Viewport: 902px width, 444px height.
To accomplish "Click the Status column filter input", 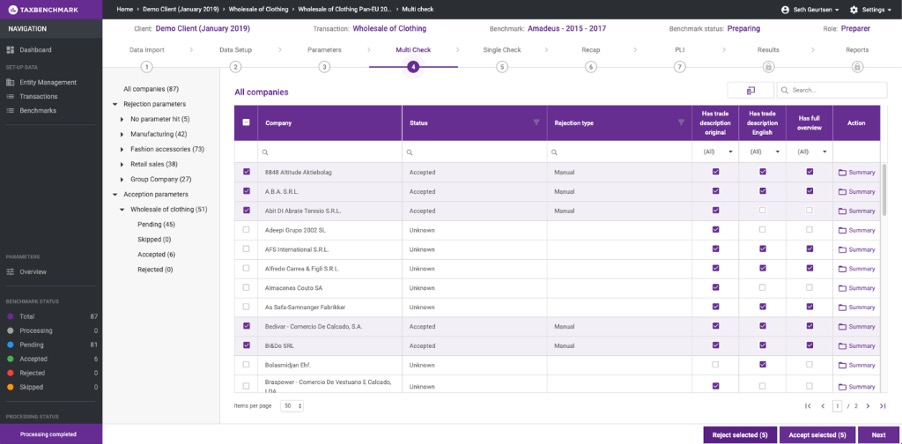I will (475, 152).
